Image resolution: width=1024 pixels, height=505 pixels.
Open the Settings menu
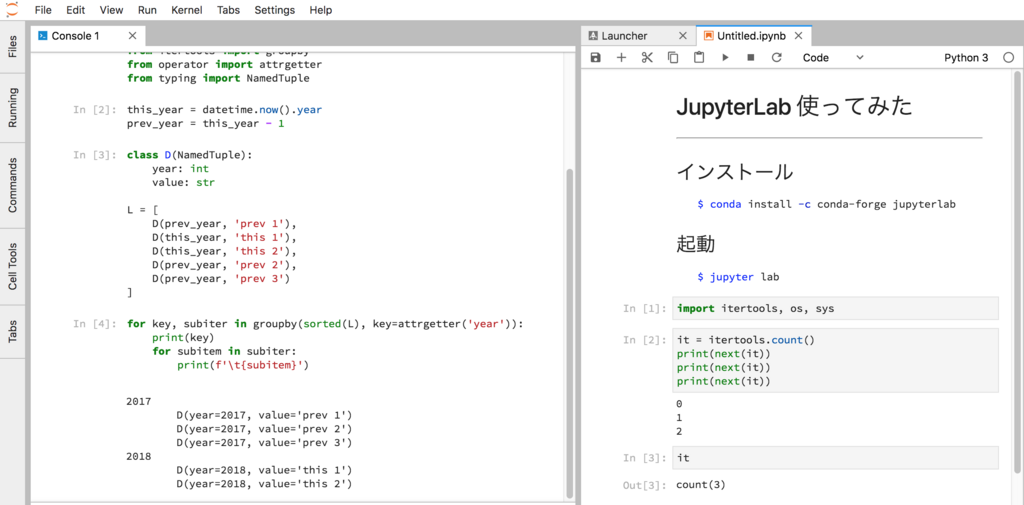[274, 10]
